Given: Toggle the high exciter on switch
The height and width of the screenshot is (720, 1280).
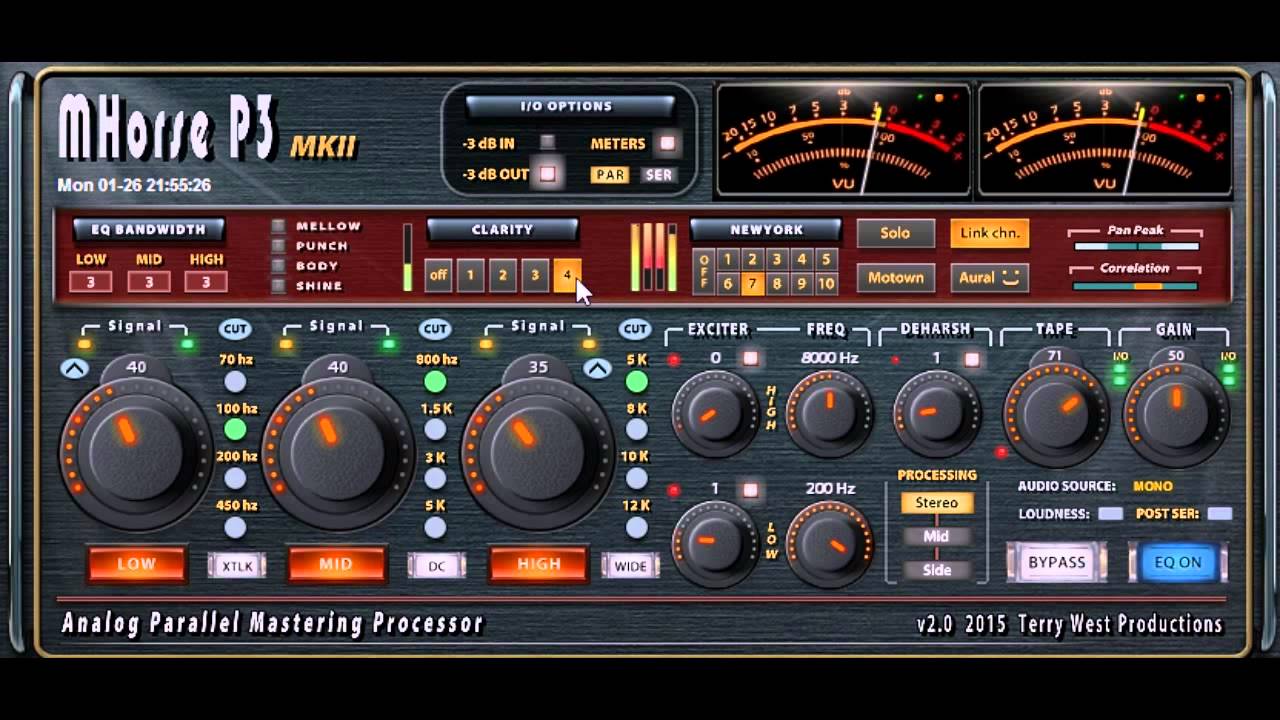Looking at the screenshot, I should pos(750,359).
